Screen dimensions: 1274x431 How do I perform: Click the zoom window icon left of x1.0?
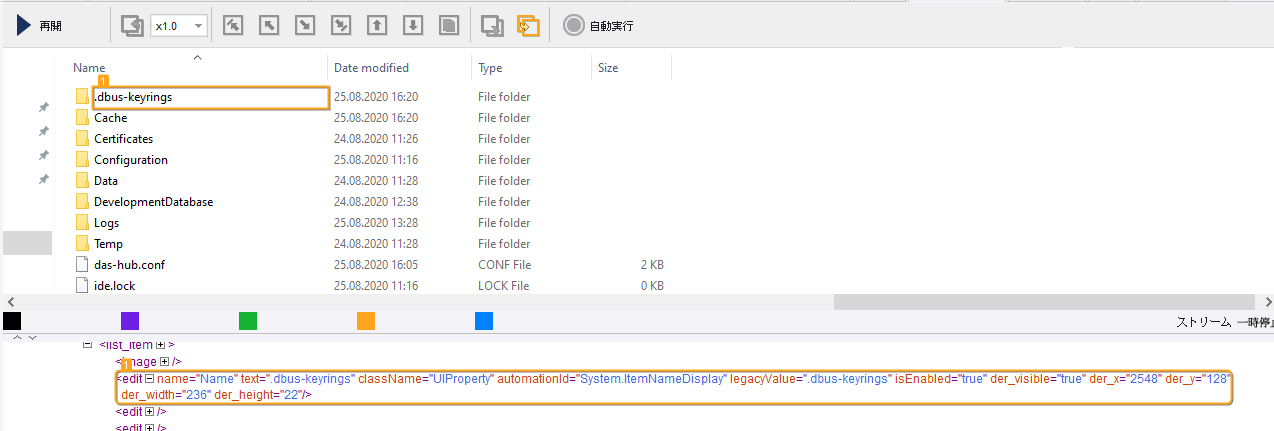tap(132, 26)
